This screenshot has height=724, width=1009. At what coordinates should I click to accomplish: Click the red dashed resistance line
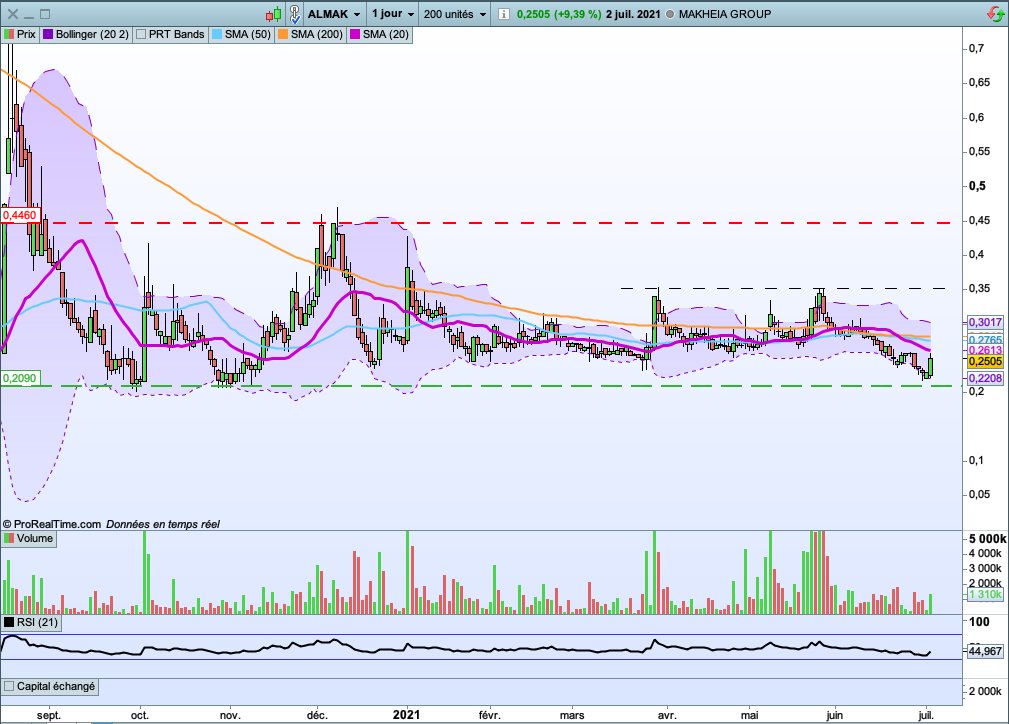(x=502, y=223)
